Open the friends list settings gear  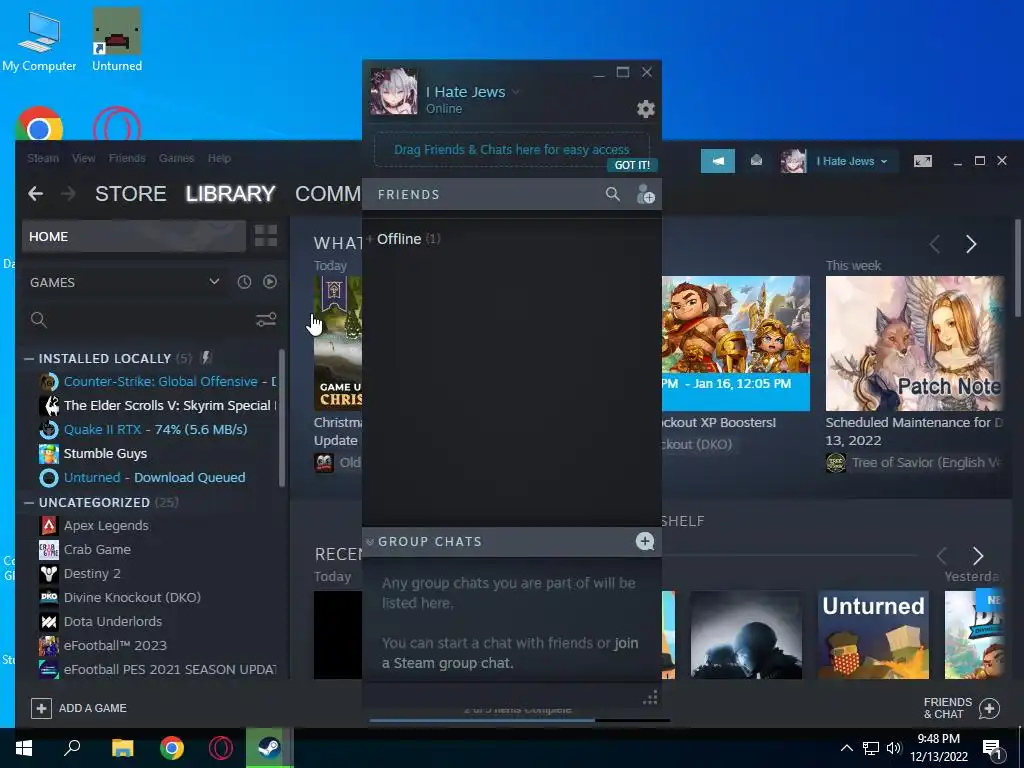click(645, 109)
